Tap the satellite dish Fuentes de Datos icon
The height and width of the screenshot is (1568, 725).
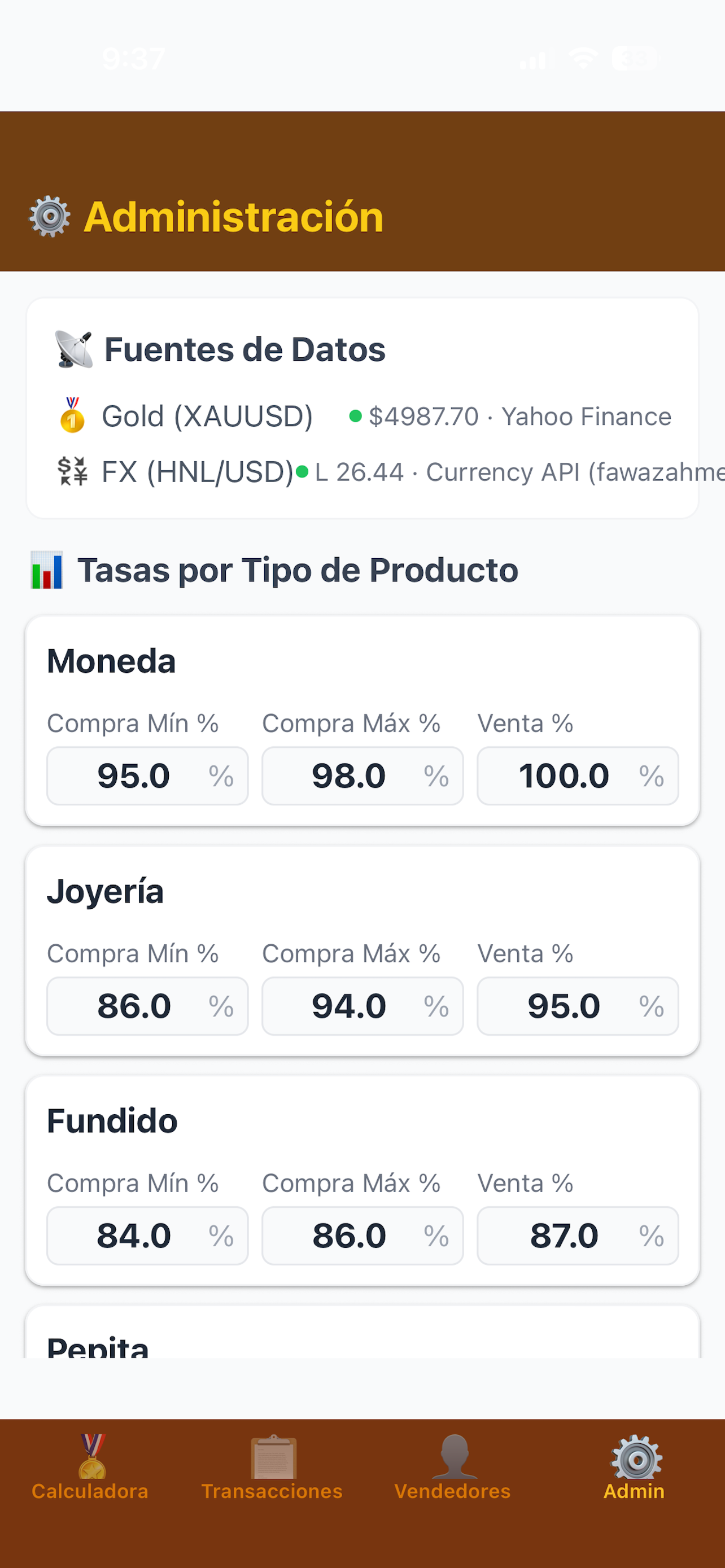tap(73, 349)
